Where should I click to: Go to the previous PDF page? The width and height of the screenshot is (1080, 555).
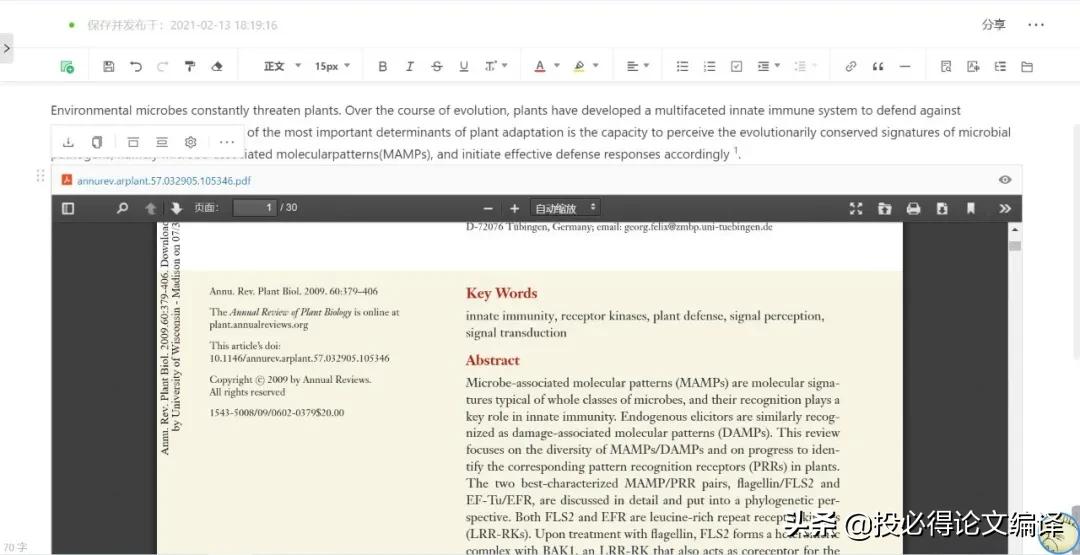(x=150, y=208)
